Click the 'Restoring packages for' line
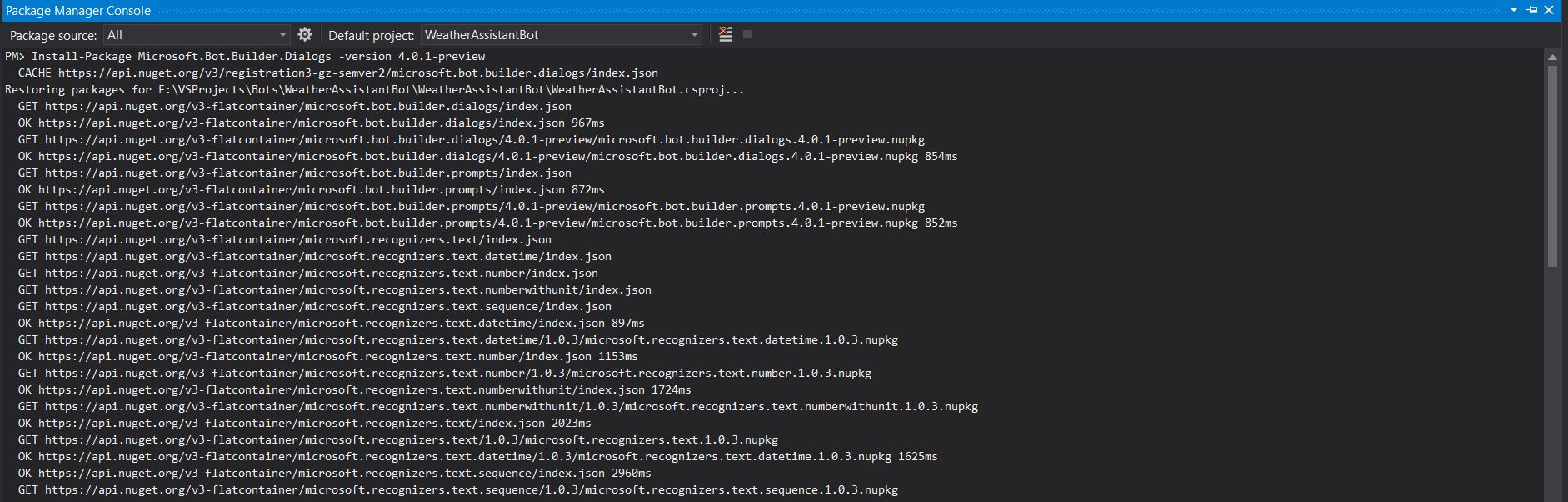Viewport: 1568px width, 502px height. tap(375, 89)
